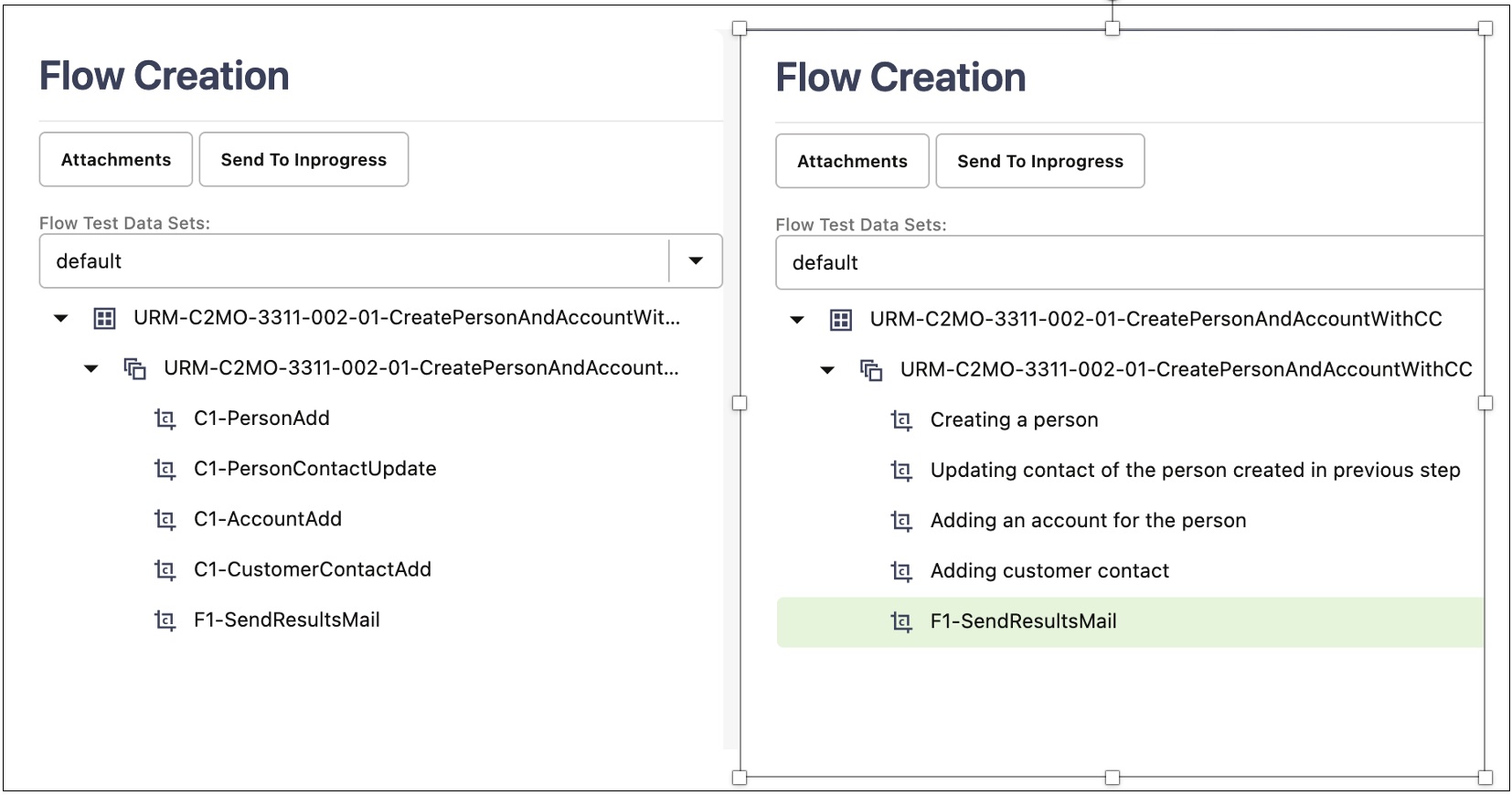
Task: Click the icon beside "Creating a person"
Action: click(x=901, y=420)
